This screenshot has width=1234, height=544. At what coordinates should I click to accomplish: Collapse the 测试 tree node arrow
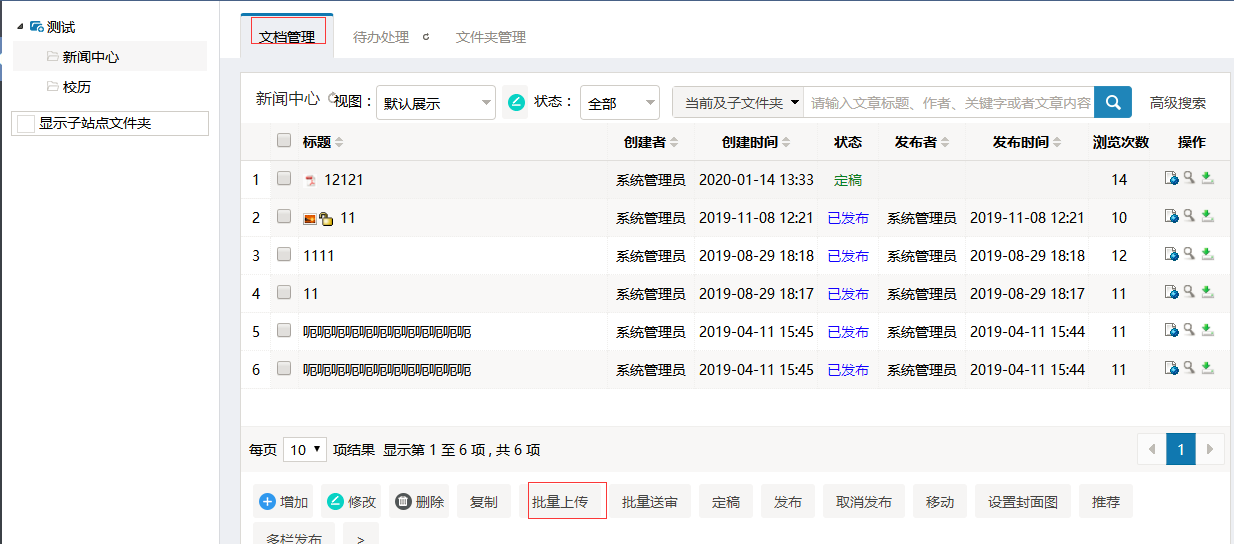tap(20, 26)
